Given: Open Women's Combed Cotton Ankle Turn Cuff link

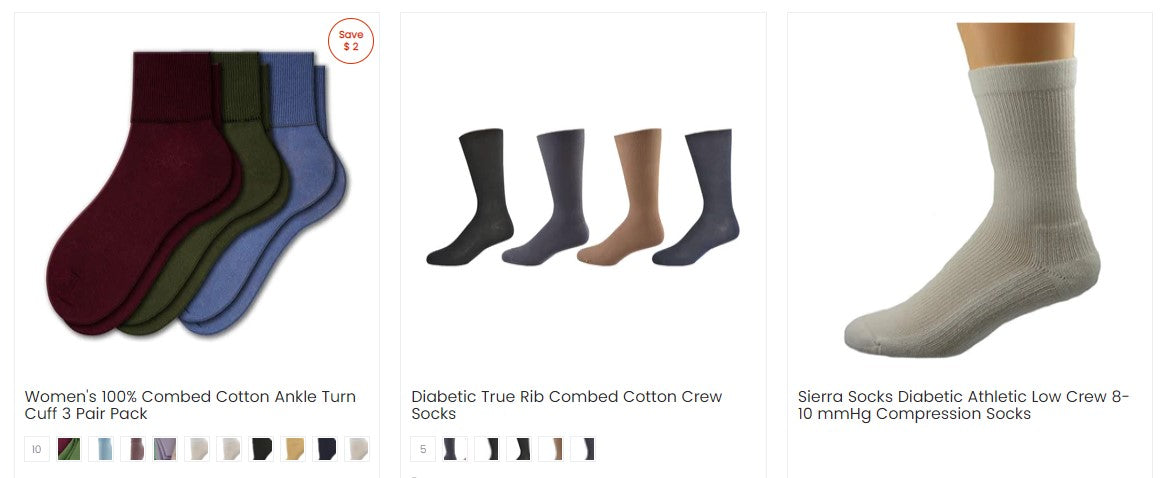Looking at the screenshot, I should click(x=190, y=405).
